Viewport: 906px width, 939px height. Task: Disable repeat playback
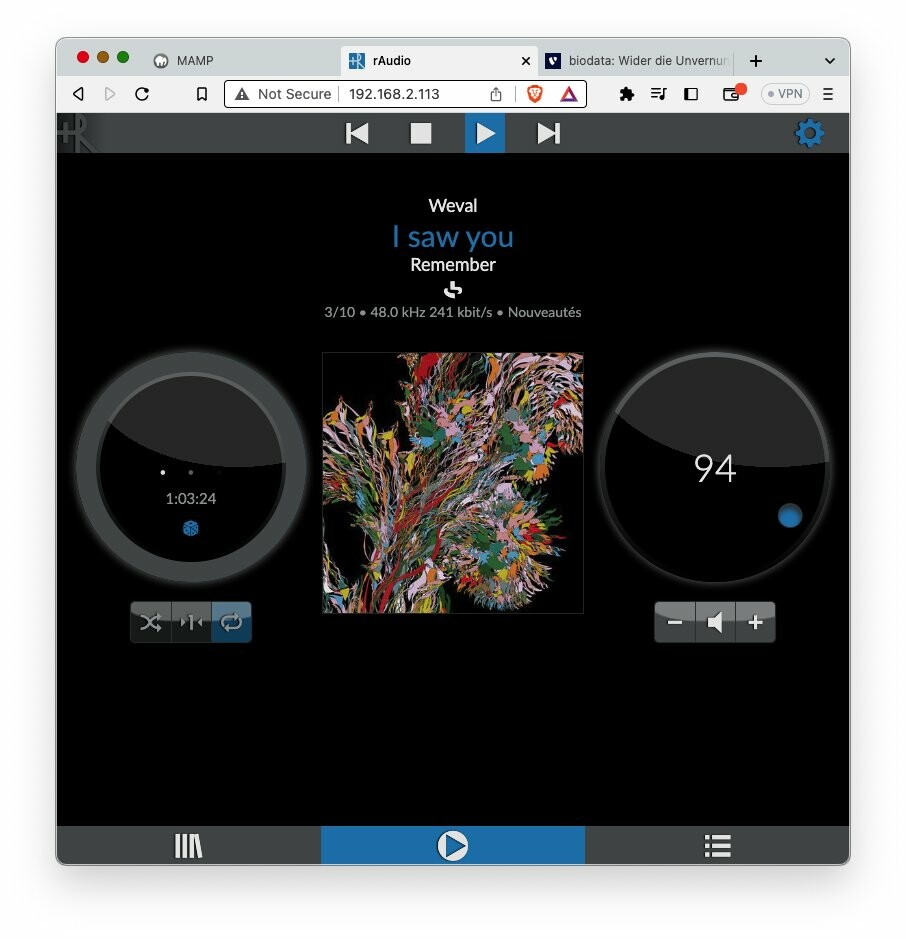231,622
